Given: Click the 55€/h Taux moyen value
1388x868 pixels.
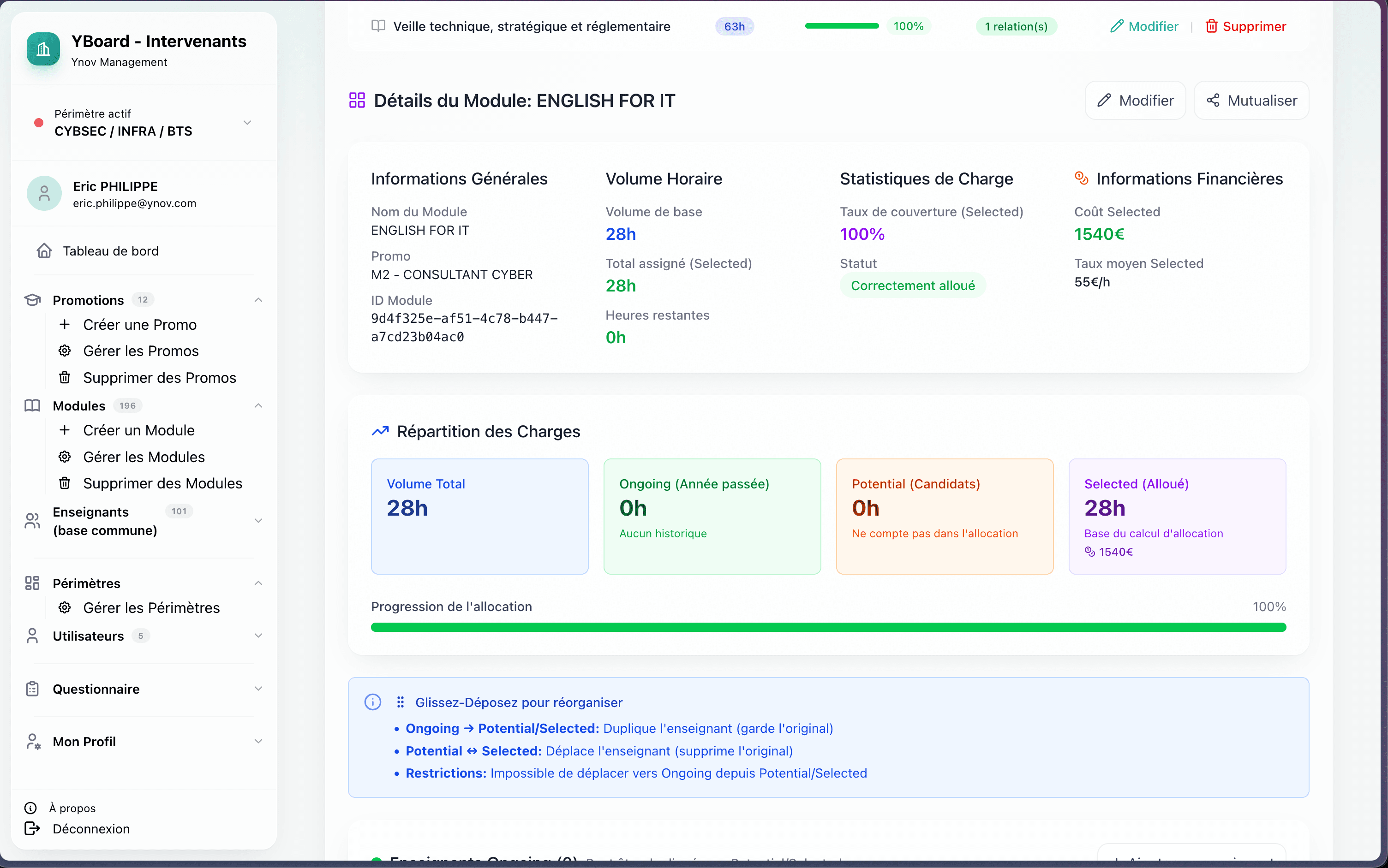Looking at the screenshot, I should [x=1092, y=282].
